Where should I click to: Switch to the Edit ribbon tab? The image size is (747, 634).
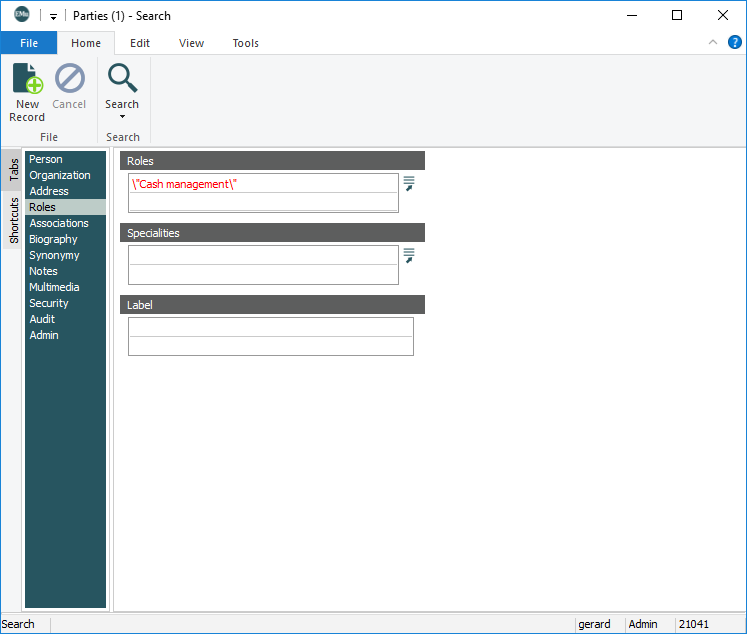(140, 43)
